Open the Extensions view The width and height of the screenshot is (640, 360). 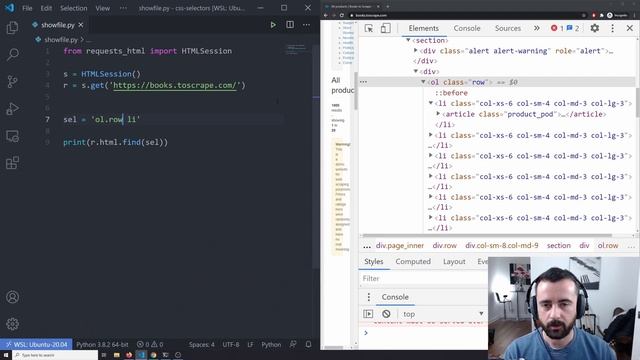[12, 163]
